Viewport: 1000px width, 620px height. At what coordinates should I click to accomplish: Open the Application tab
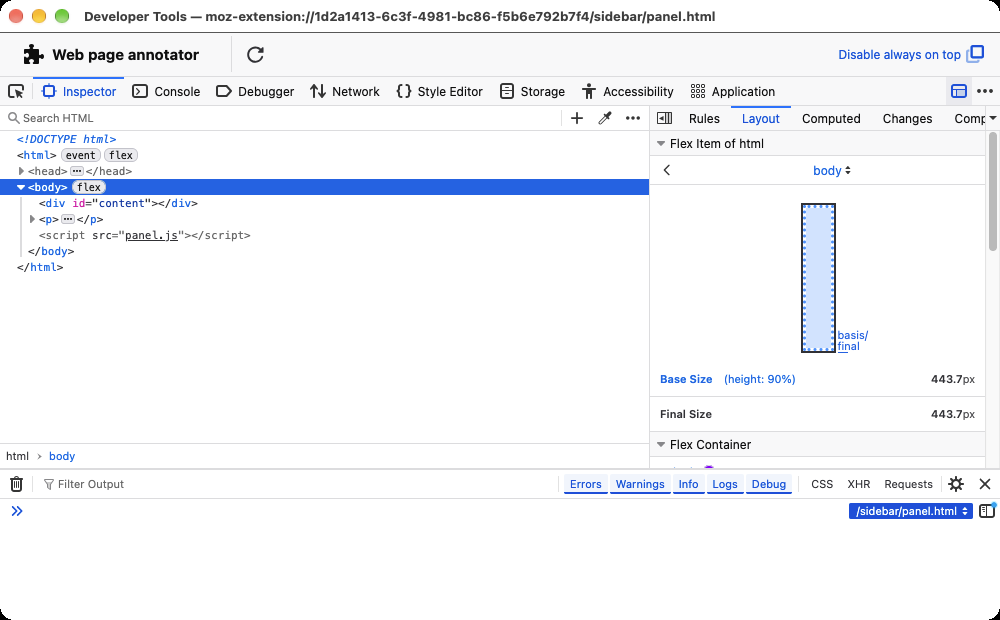click(733, 91)
